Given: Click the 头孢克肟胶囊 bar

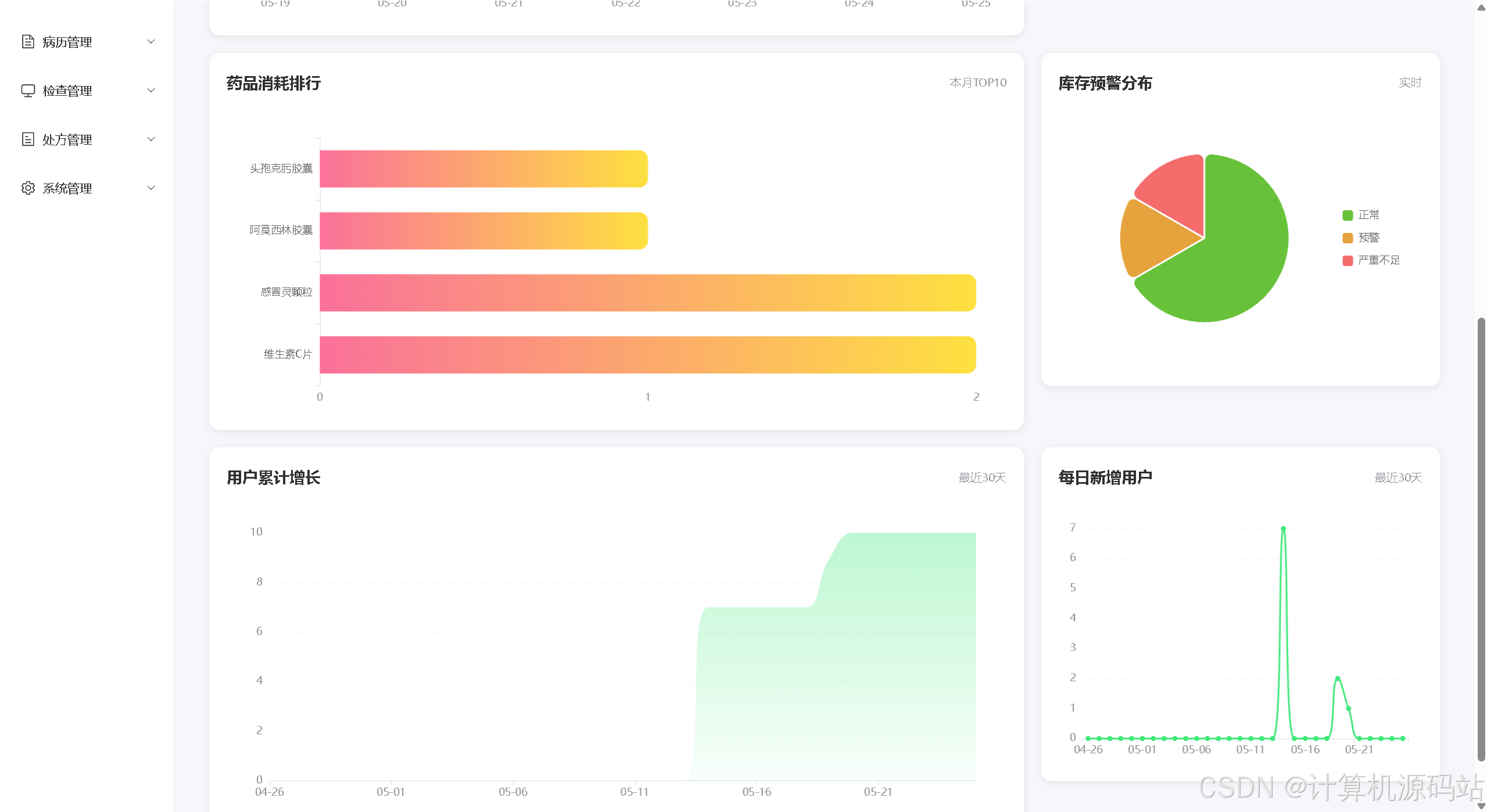Looking at the screenshot, I should tap(483, 169).
